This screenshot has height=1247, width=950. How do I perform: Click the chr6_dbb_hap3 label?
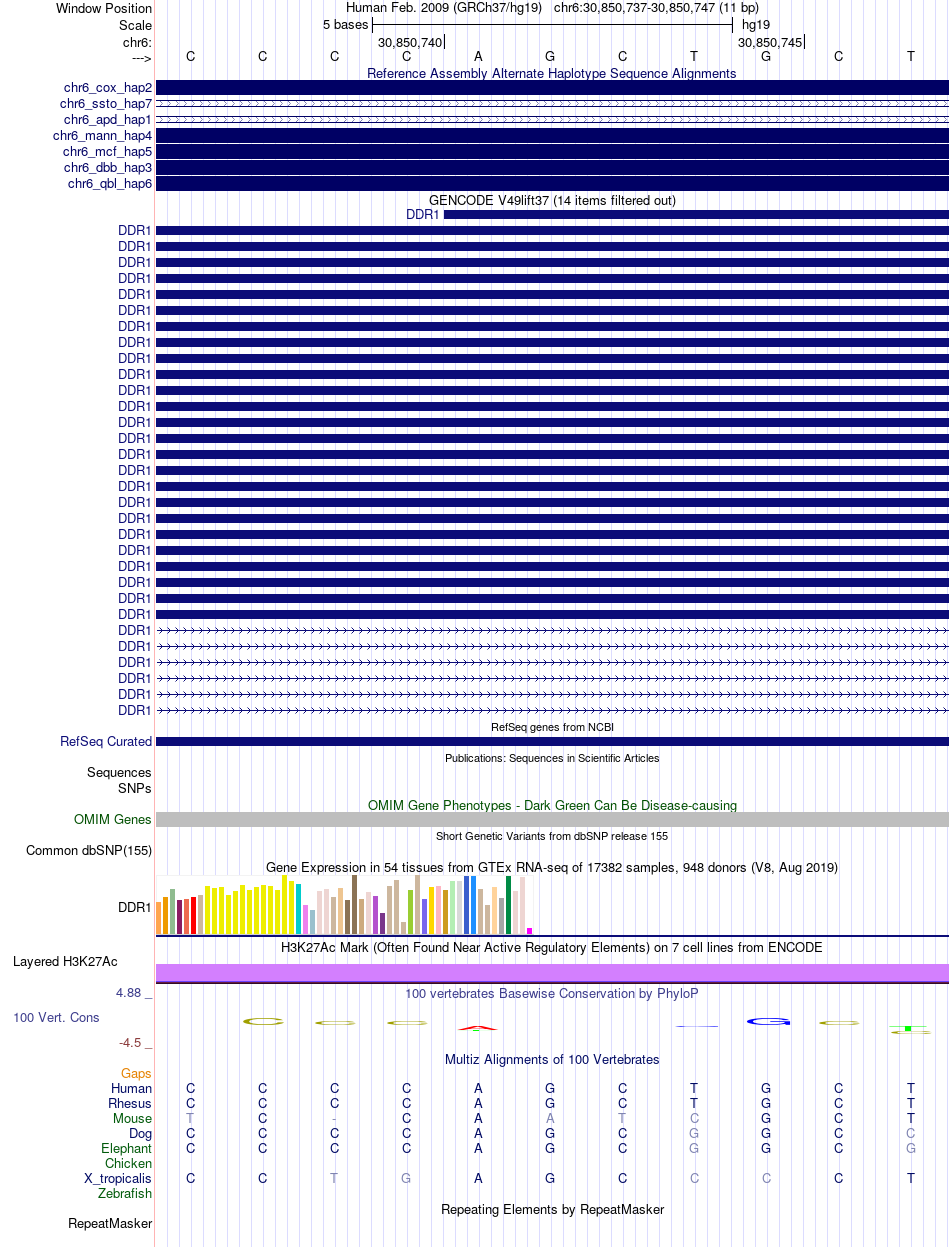point(108,168)
